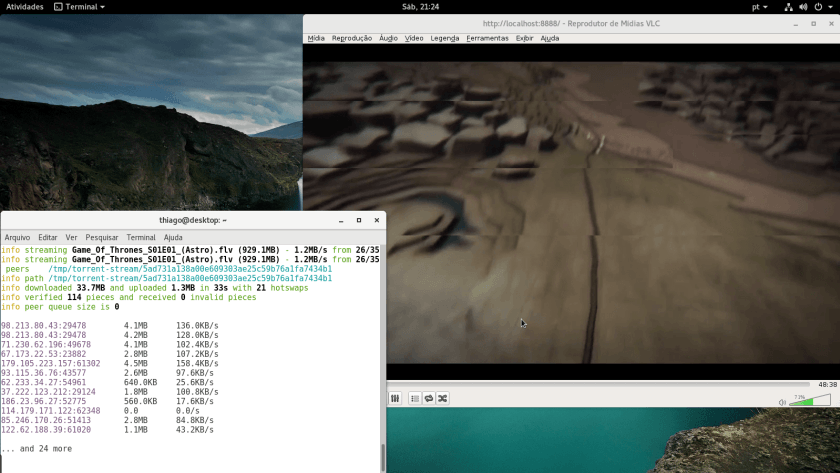Expand the Terminal app menu in top bar

[x=81, y=7]
